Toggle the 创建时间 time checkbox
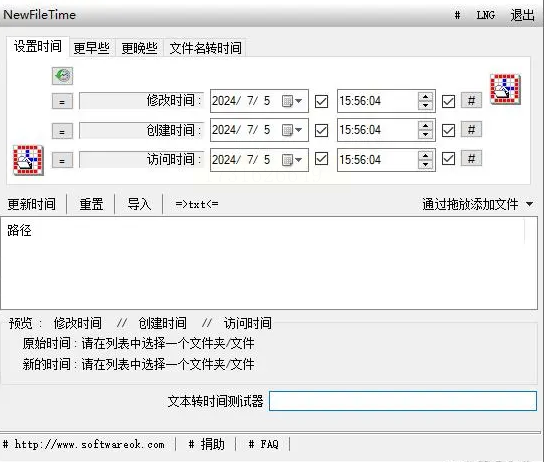The width and height of the screenshot is (544, 462). pyautogui.click(x=448, y=130)
